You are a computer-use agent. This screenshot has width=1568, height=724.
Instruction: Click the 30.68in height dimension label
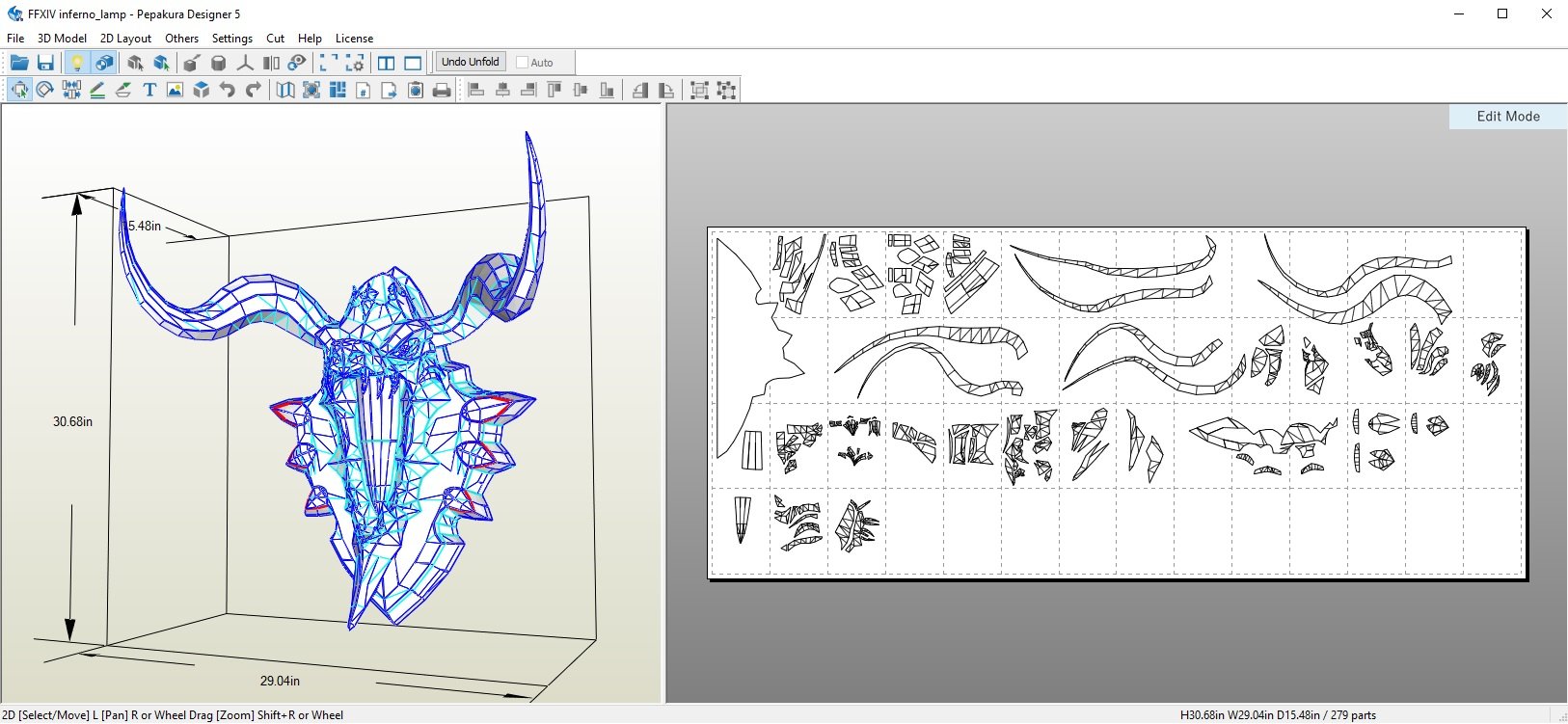72,421
